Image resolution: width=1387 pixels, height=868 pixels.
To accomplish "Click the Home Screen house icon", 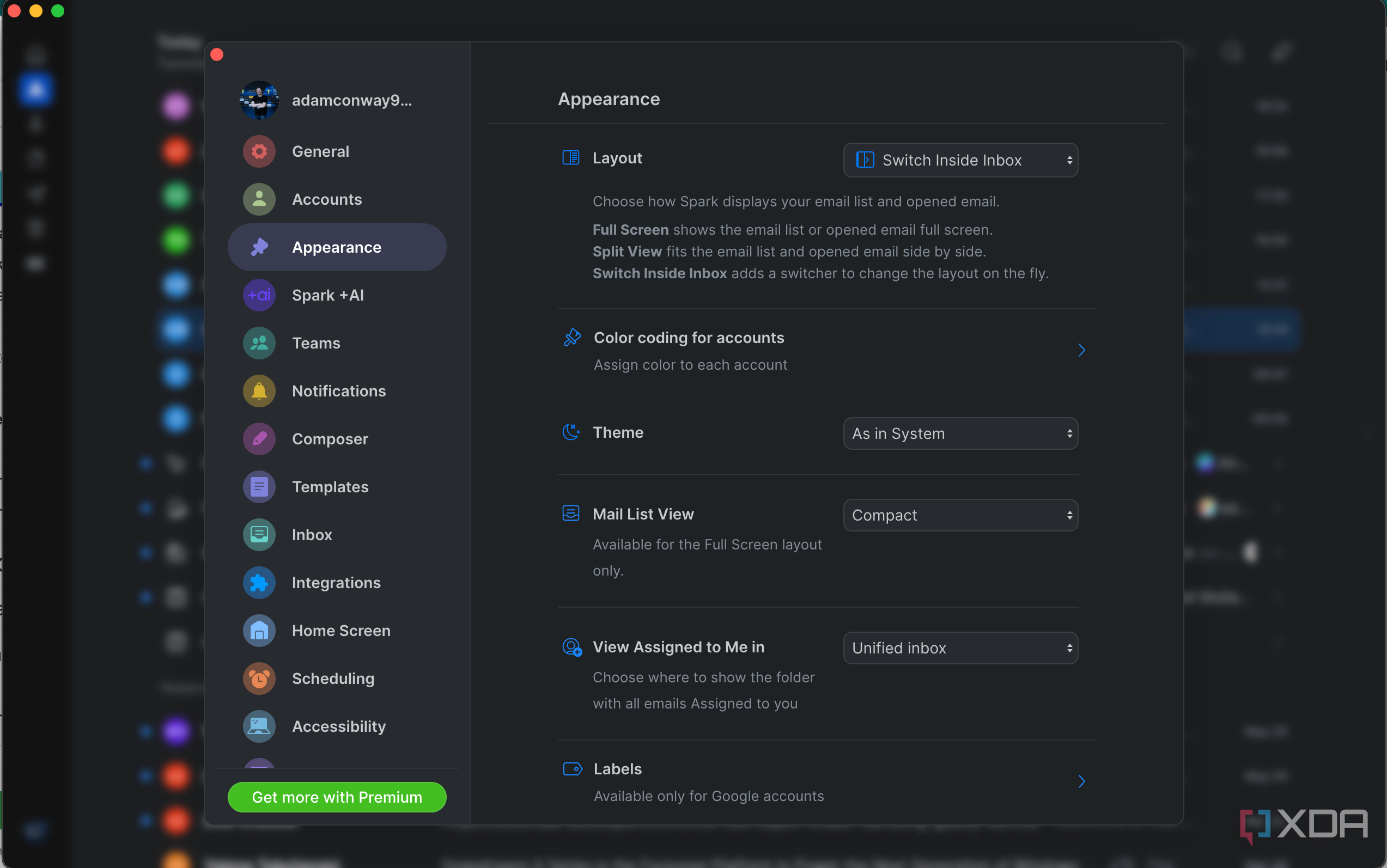I will pos(259,631).
